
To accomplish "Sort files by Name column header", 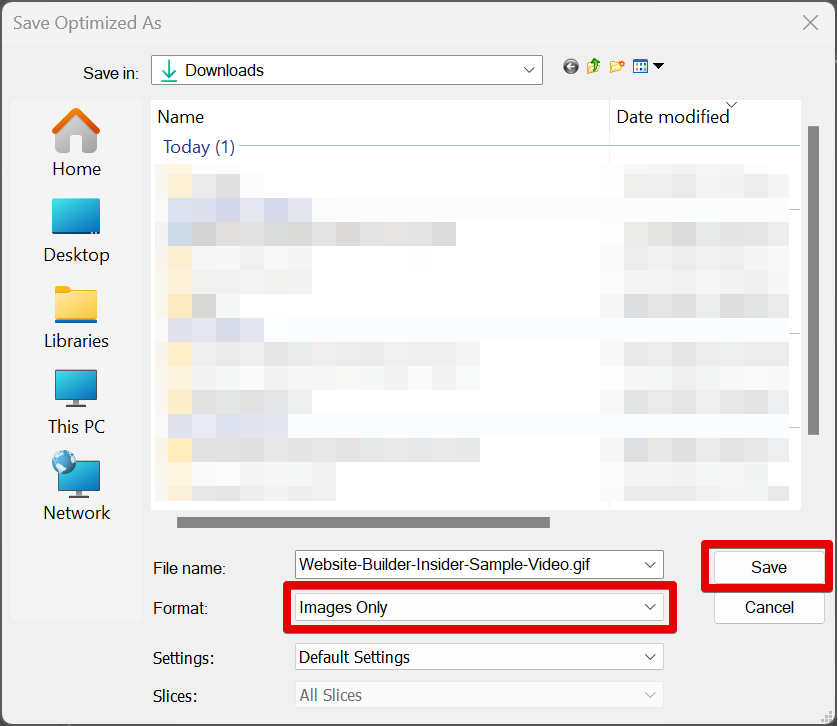I will pos(380,117).
